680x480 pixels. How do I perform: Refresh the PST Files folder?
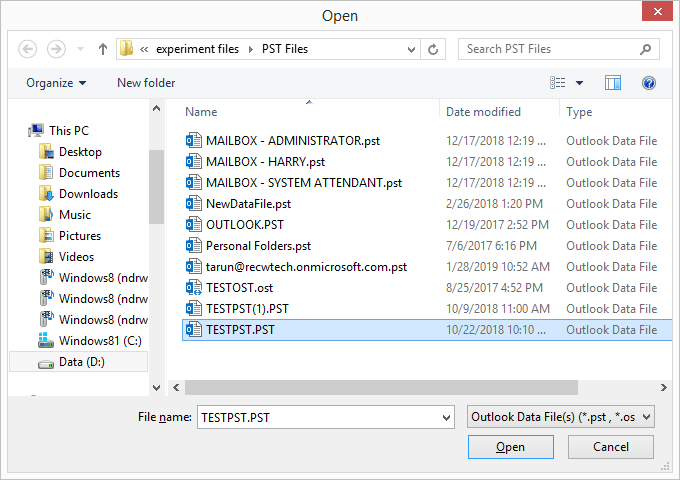[433, 49]
